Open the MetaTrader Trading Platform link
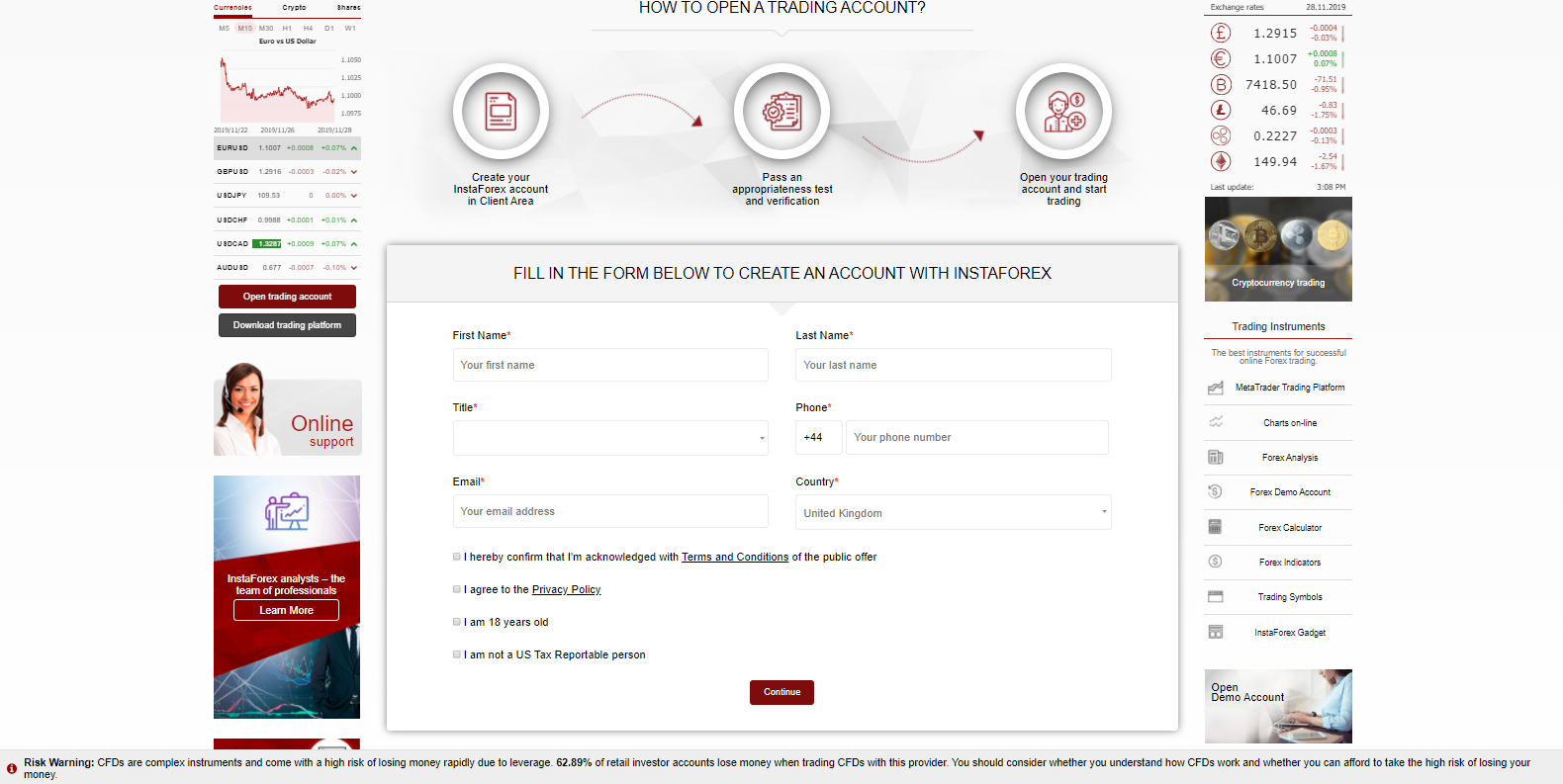 1290,388
